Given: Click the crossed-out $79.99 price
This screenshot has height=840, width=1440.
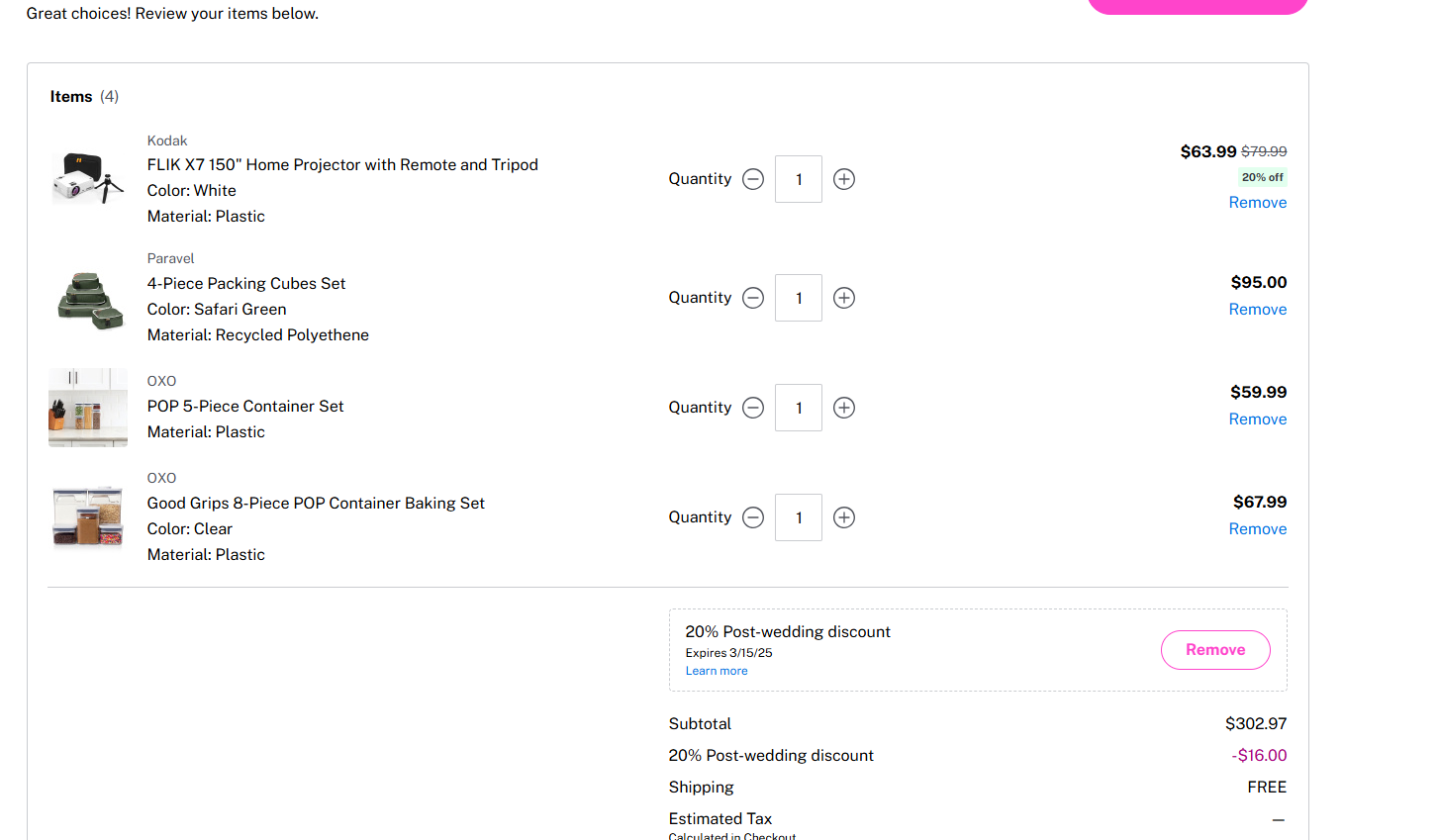Looking at the screenshot, I should point(1264,151).
